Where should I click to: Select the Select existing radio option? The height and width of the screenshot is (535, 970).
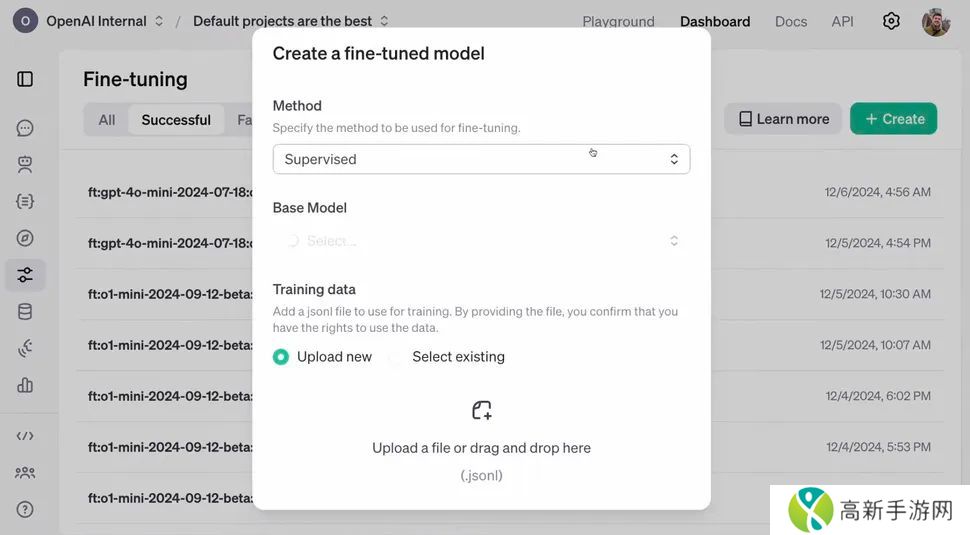click(x=396, y=357)
